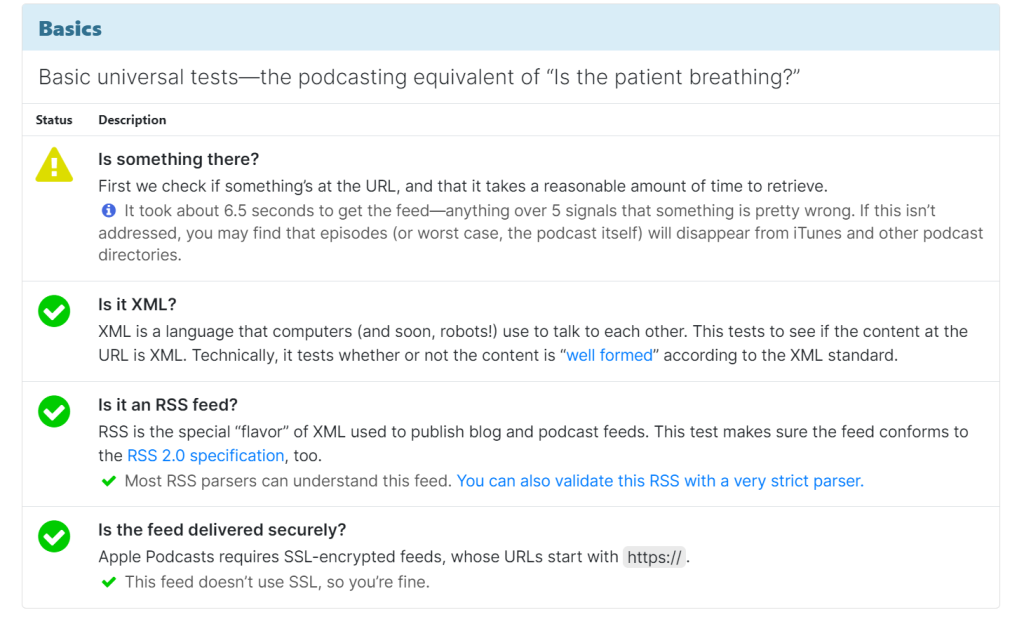Click the "https://" code snippet
Image resolution: width=1024 pixels, height=617 pixels.
[654, 557]
